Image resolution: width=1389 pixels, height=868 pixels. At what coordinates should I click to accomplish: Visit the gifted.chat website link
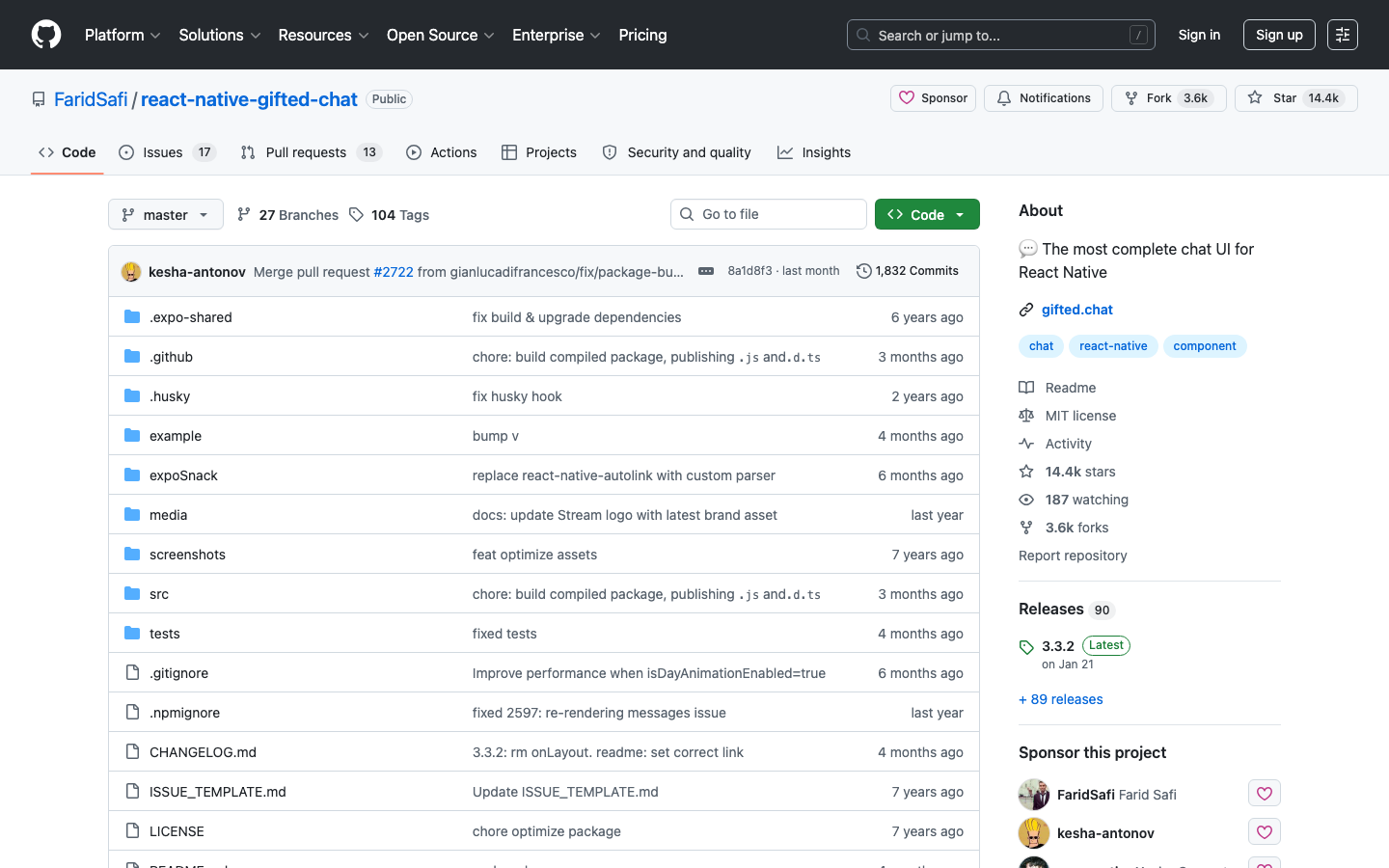[1076, 310]
